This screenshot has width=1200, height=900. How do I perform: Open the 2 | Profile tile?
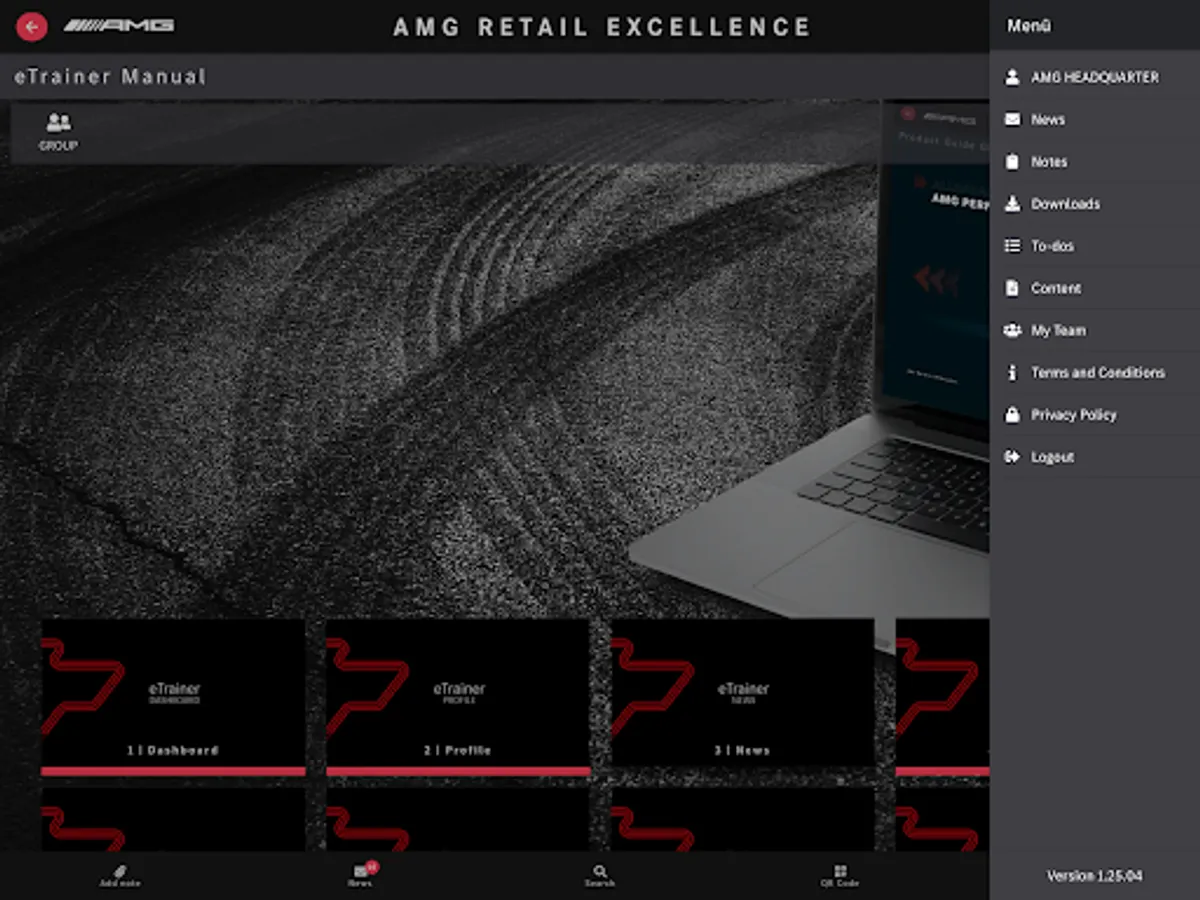point(458,698)
